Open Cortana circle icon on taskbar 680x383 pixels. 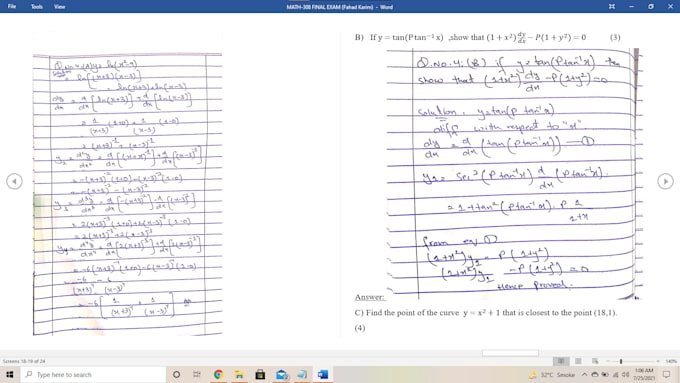point(176,374)
